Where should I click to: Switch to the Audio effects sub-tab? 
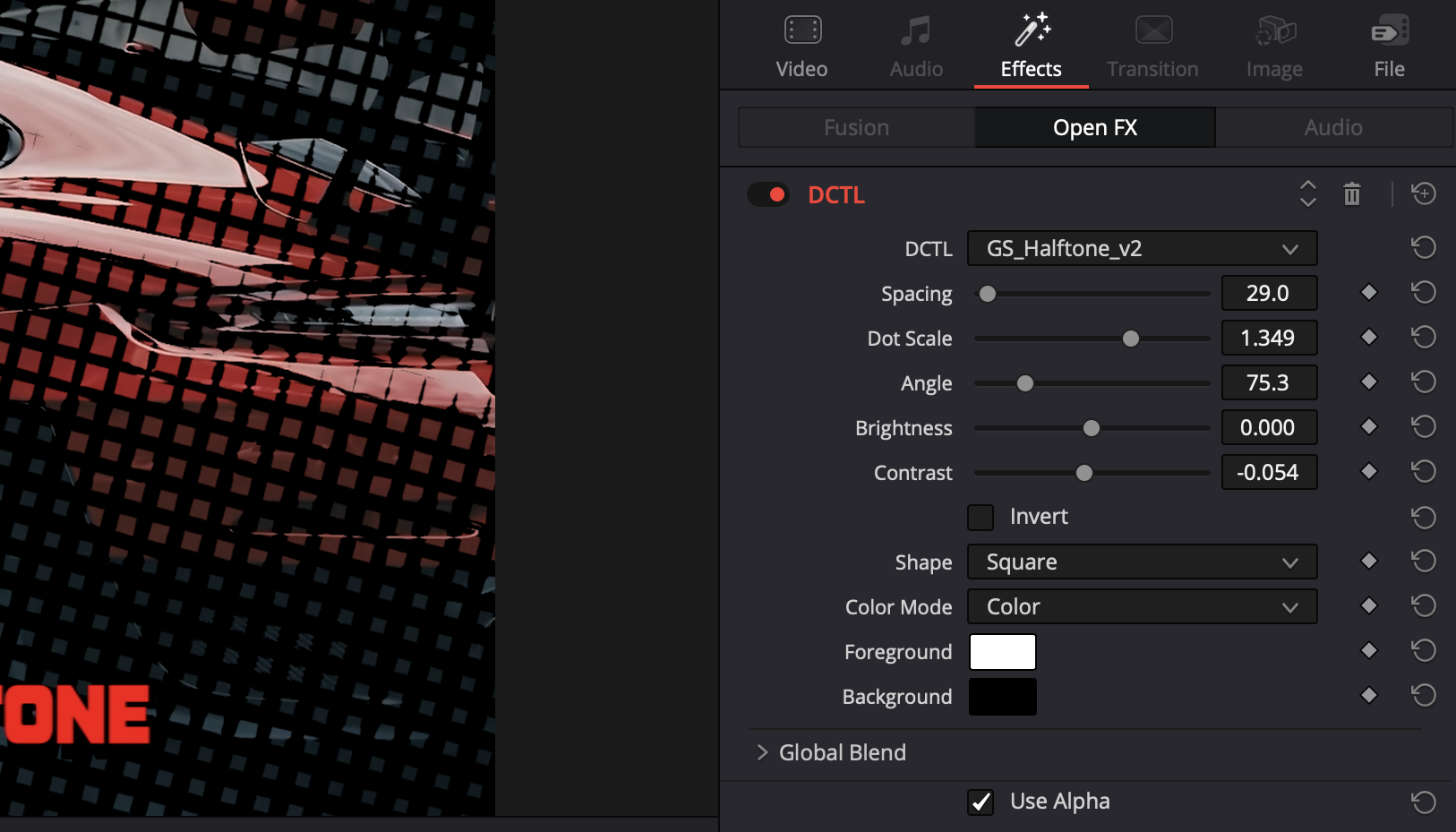pos(1333,127)
